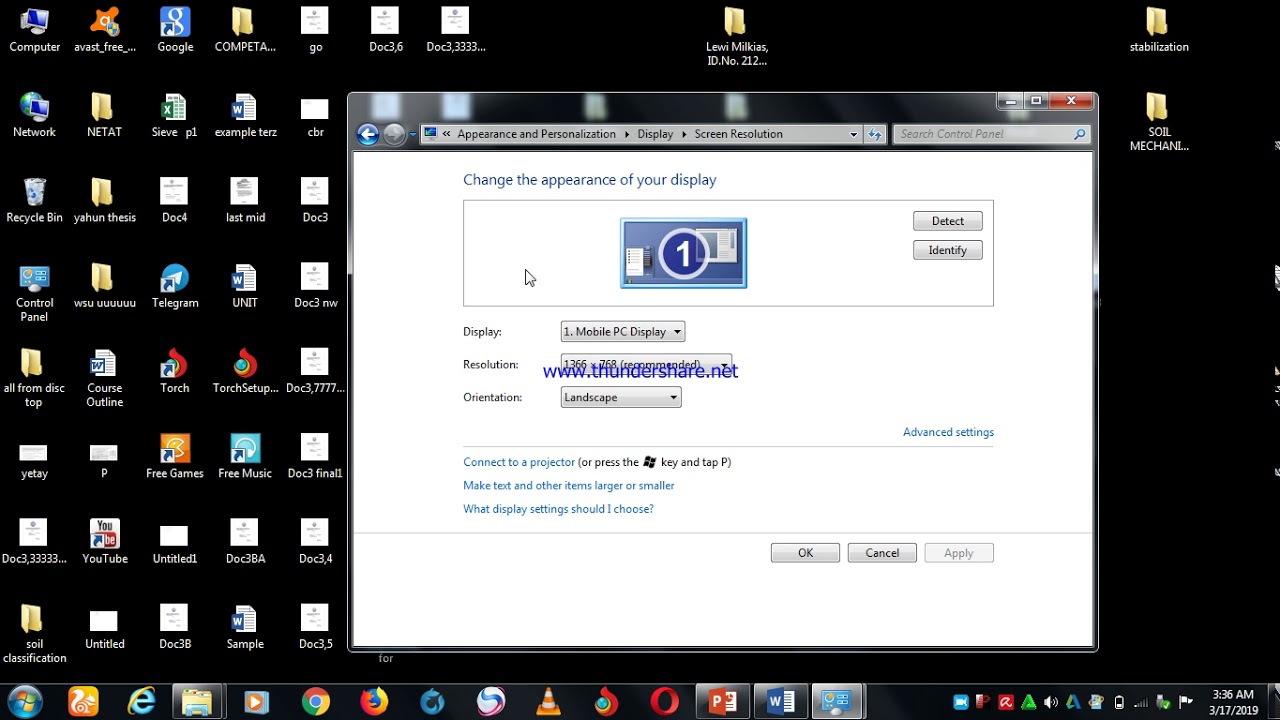Image resolution: width=1280 pixels, height=720 pixels.
Task: Select the Recycle Bin desktop icon
Action: click(34, 200)
